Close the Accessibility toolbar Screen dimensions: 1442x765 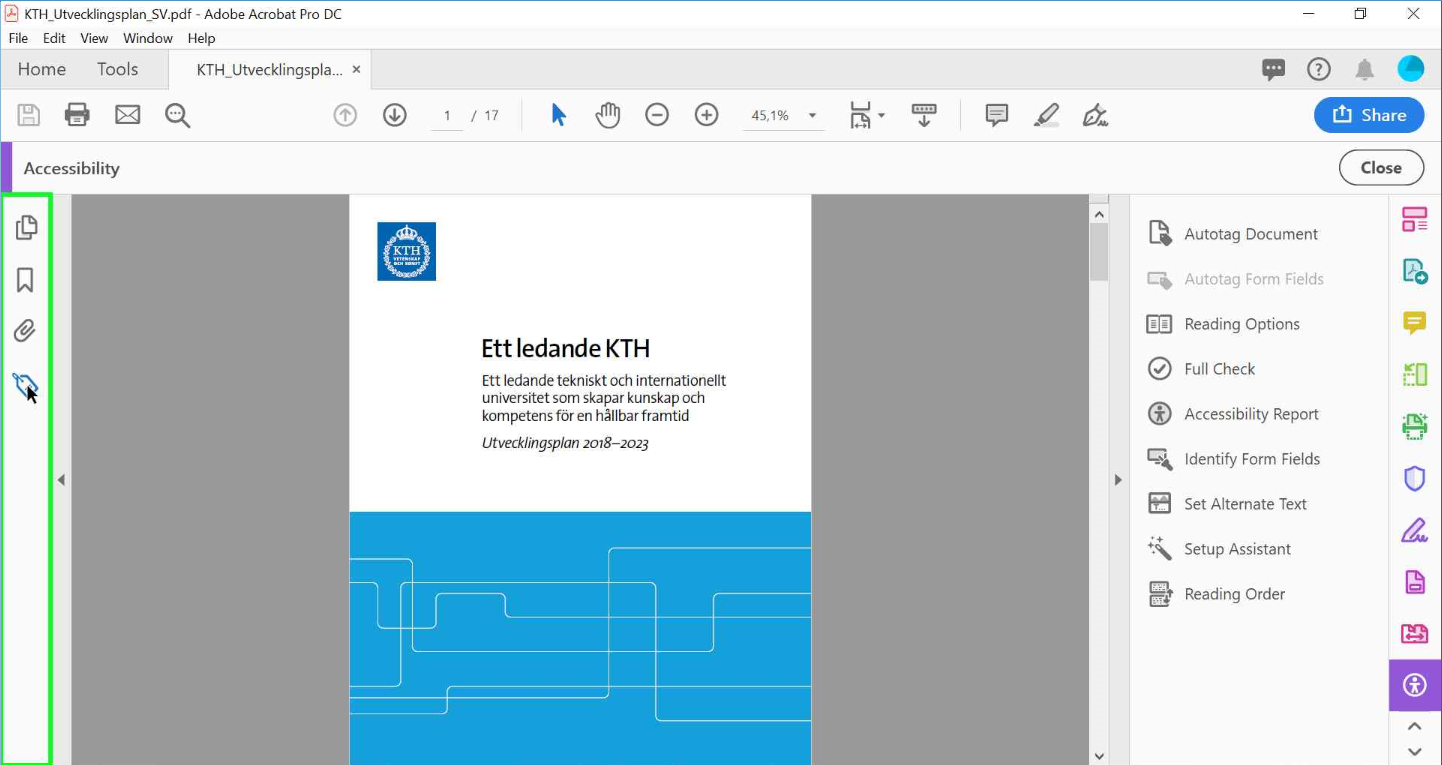coord(1382,168)
